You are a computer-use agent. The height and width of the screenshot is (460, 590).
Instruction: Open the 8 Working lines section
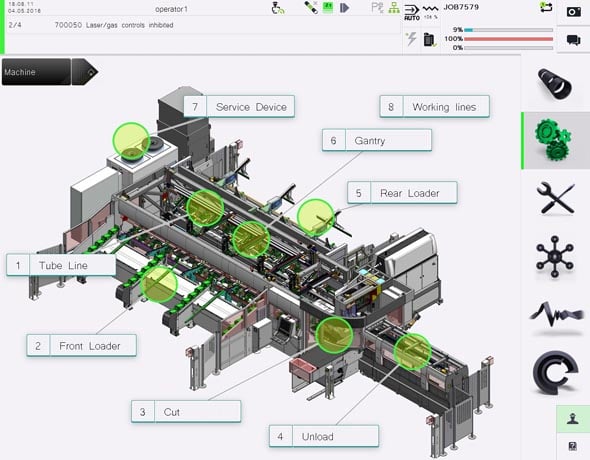click(x=435, y=107)
